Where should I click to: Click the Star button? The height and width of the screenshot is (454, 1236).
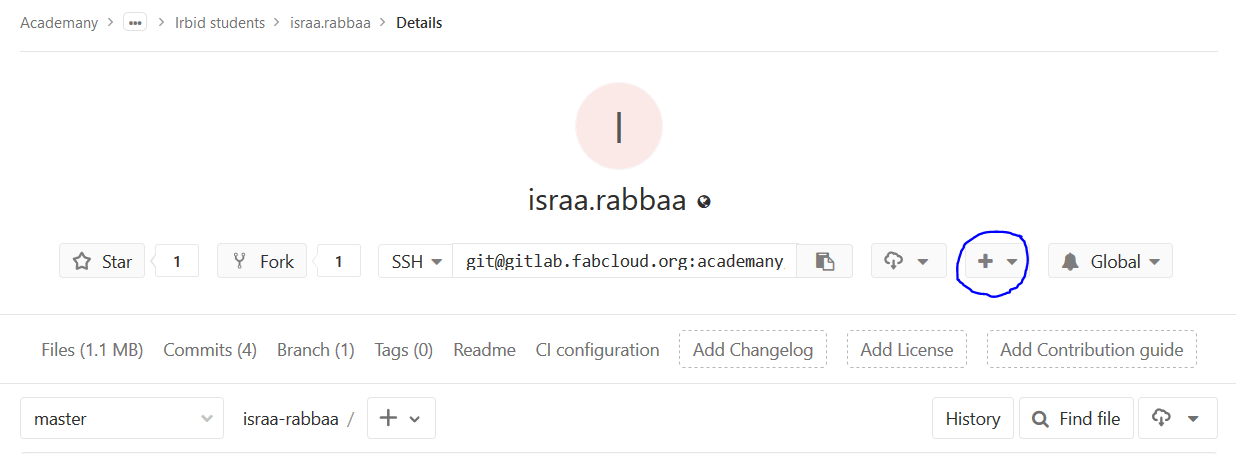(x=102, y=261)
